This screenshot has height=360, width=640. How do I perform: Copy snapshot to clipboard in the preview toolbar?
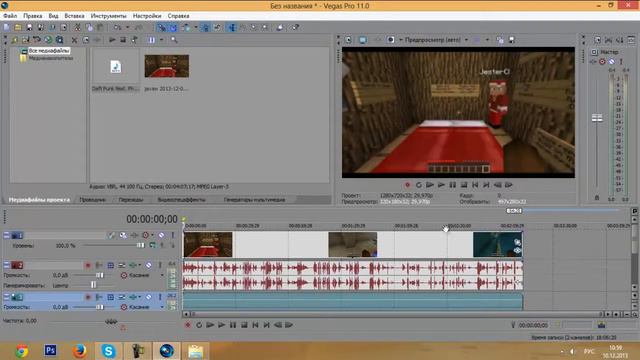pyautogui.click(x=500, y=40)
